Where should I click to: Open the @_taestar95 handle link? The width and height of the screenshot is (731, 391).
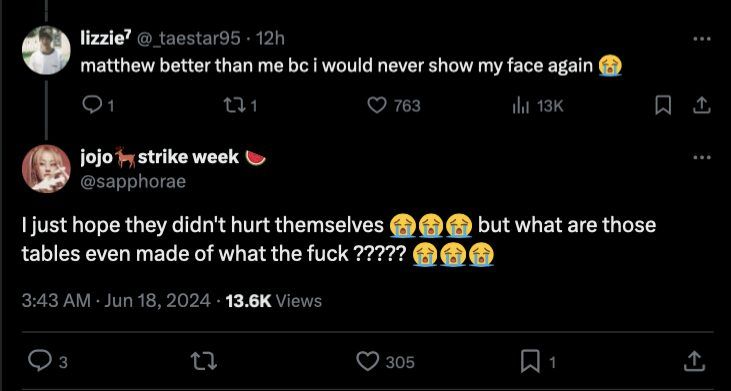click(x=188, y=39)
